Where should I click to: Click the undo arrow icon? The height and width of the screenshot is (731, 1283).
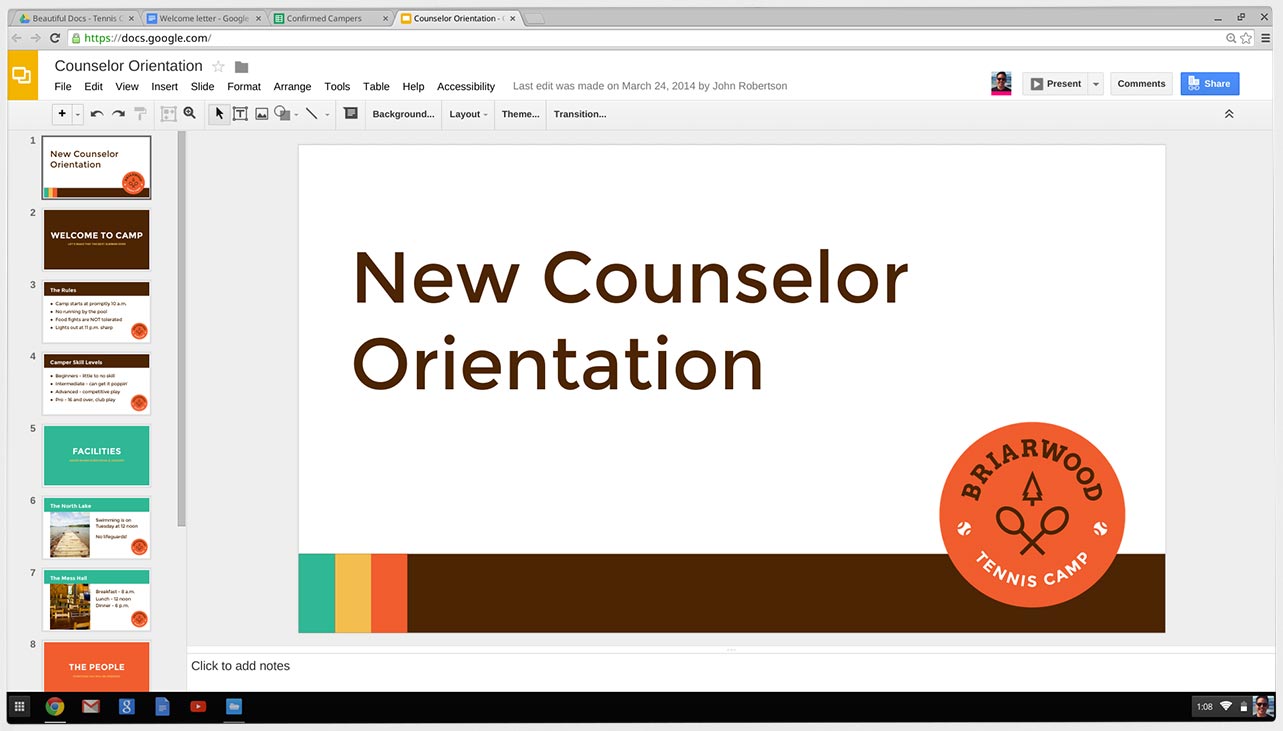tap(97, 114)
